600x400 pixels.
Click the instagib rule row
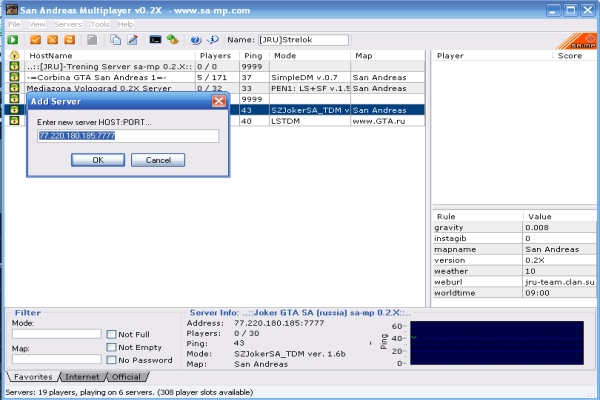pyautogui.click(x=515, y=238)
